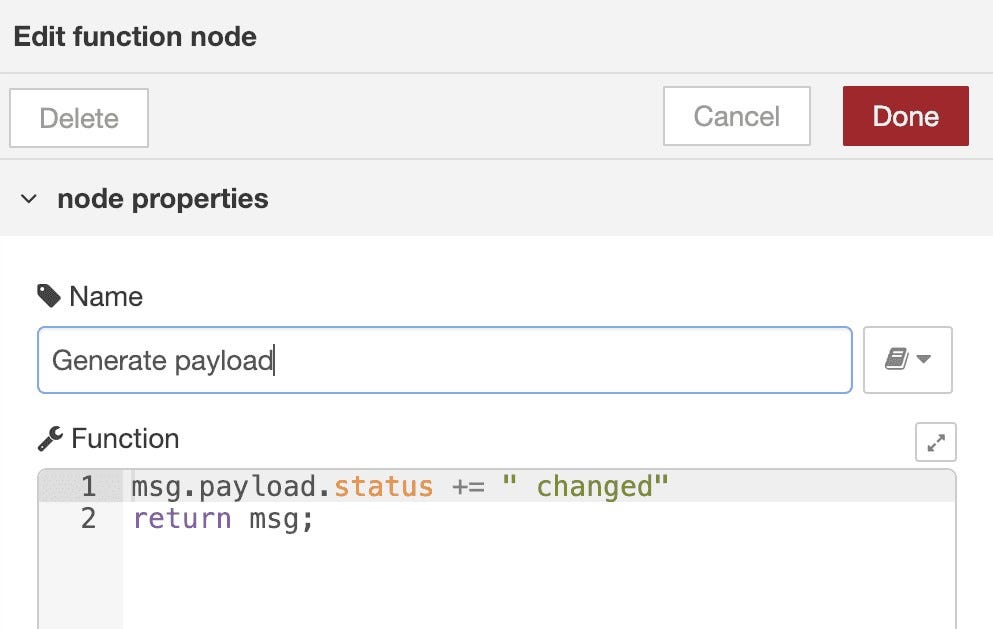Click the Done button
Image resolution: width=993 pixels, height=629 pixels.
coord(905,116)
